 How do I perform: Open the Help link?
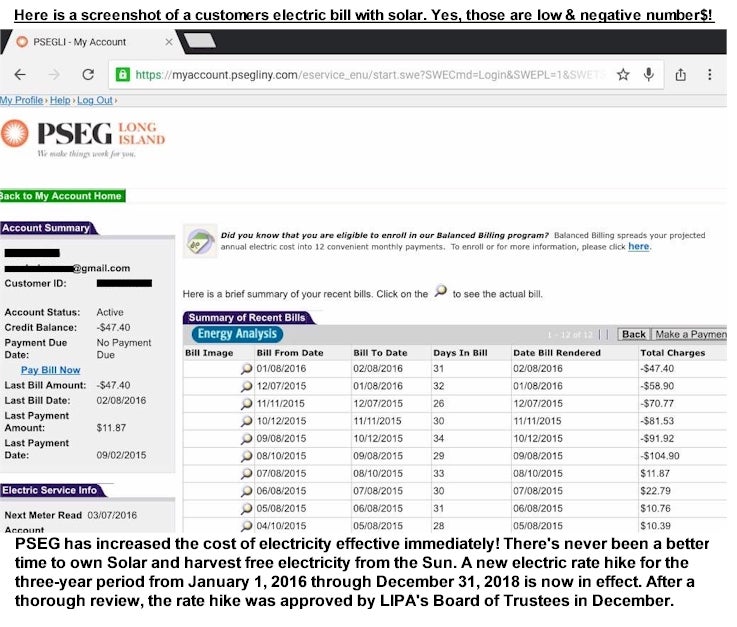coord(60,101)
